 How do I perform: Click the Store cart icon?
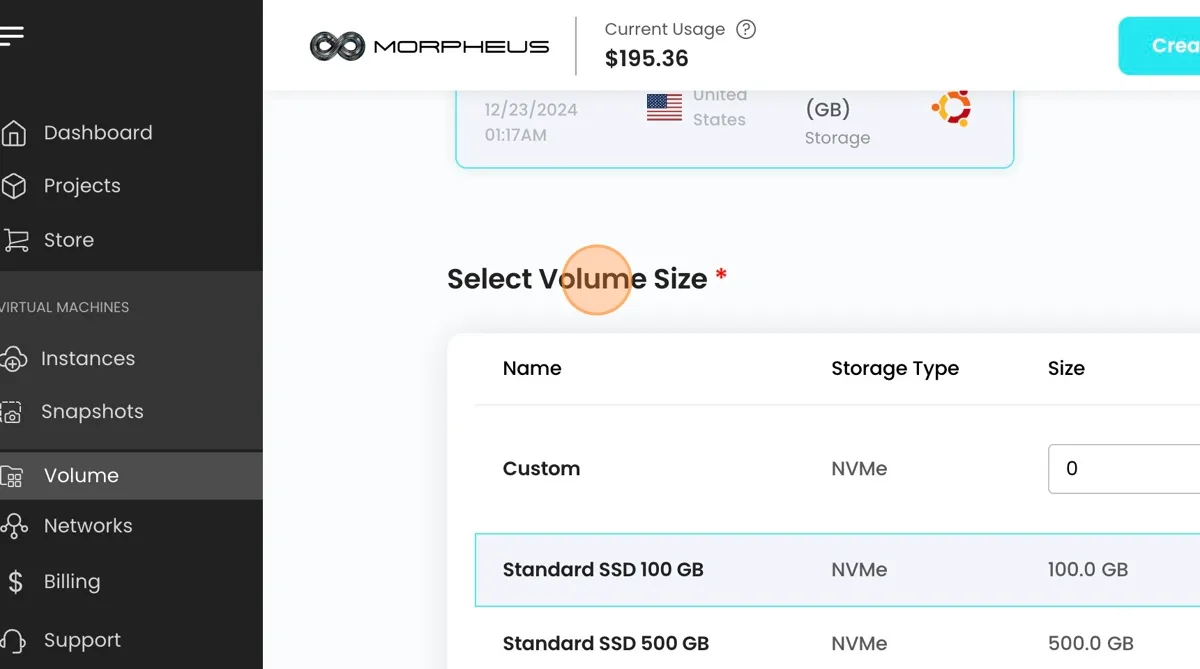click(14, 240)
